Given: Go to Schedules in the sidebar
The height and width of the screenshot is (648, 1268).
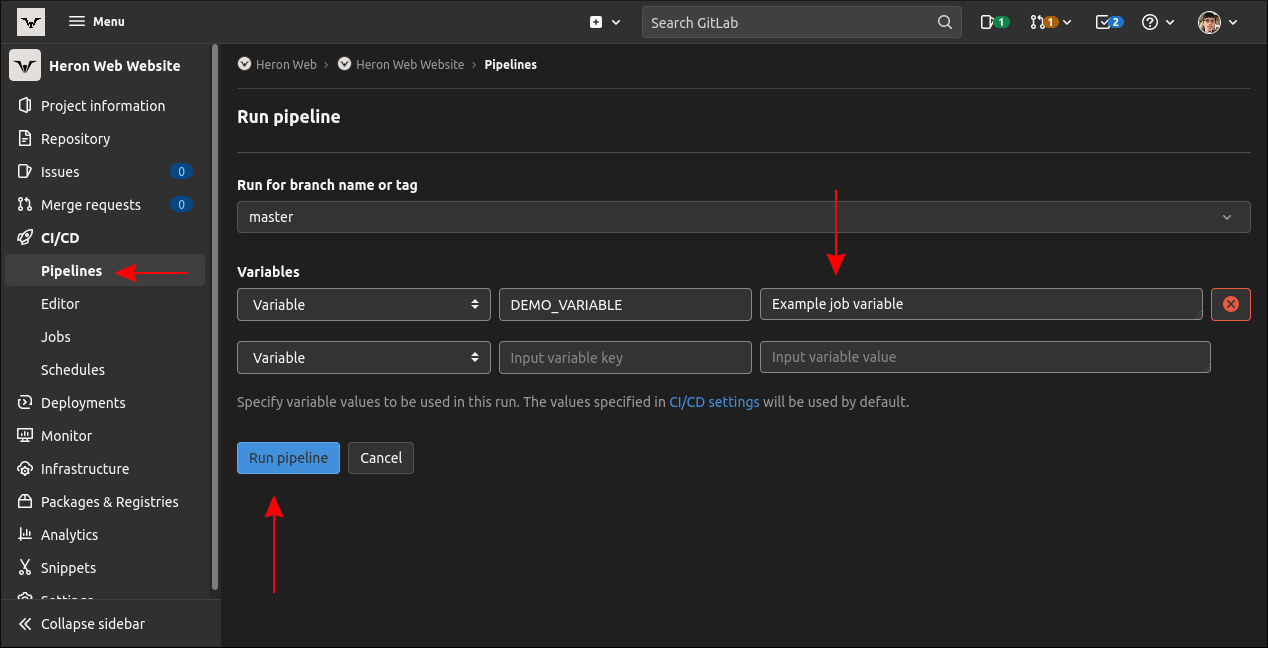Looking at the screenshot, I should 73,370.
